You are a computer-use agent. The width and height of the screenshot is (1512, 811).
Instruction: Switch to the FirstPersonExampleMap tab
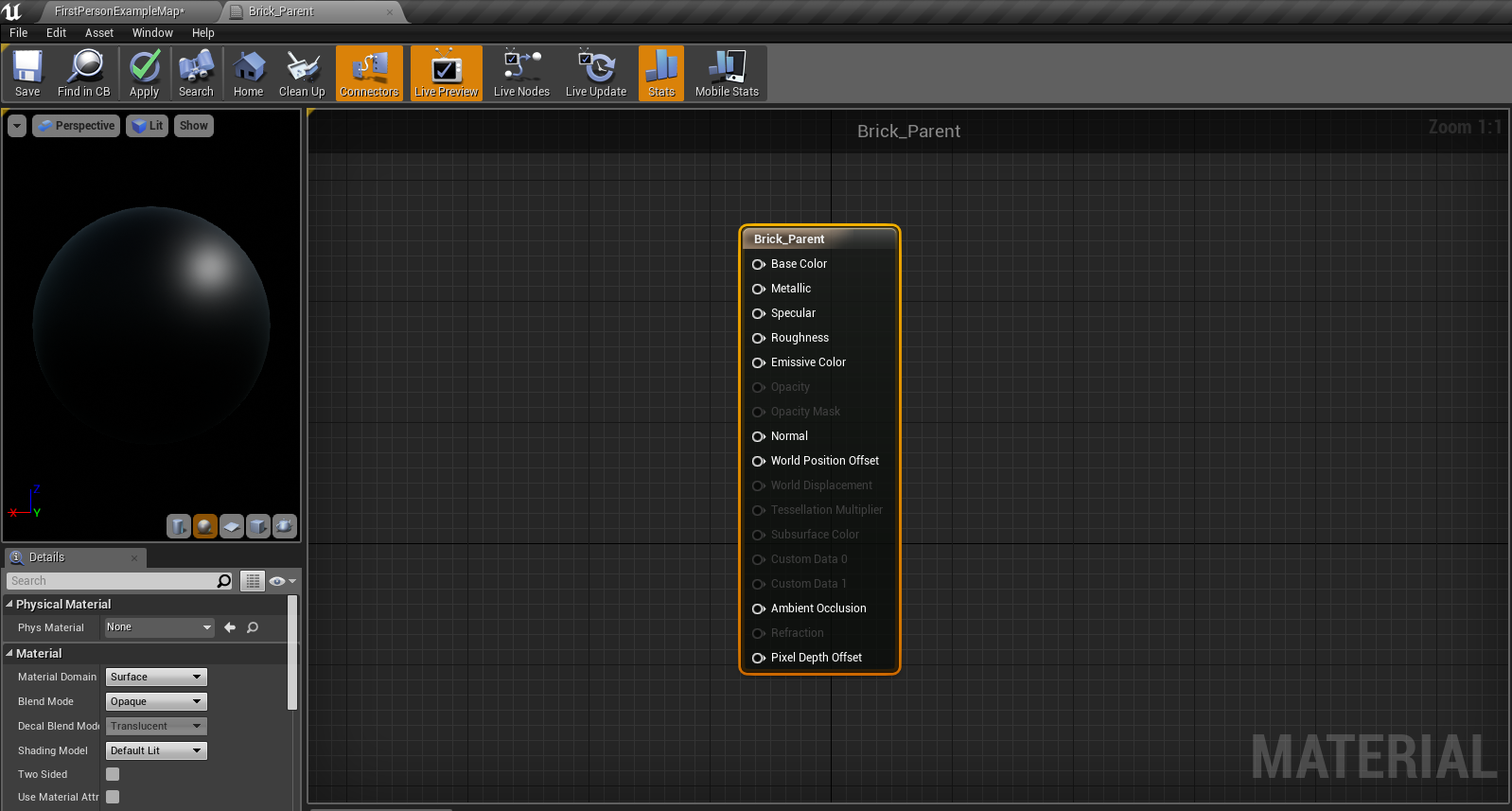(x=119, y=11)
